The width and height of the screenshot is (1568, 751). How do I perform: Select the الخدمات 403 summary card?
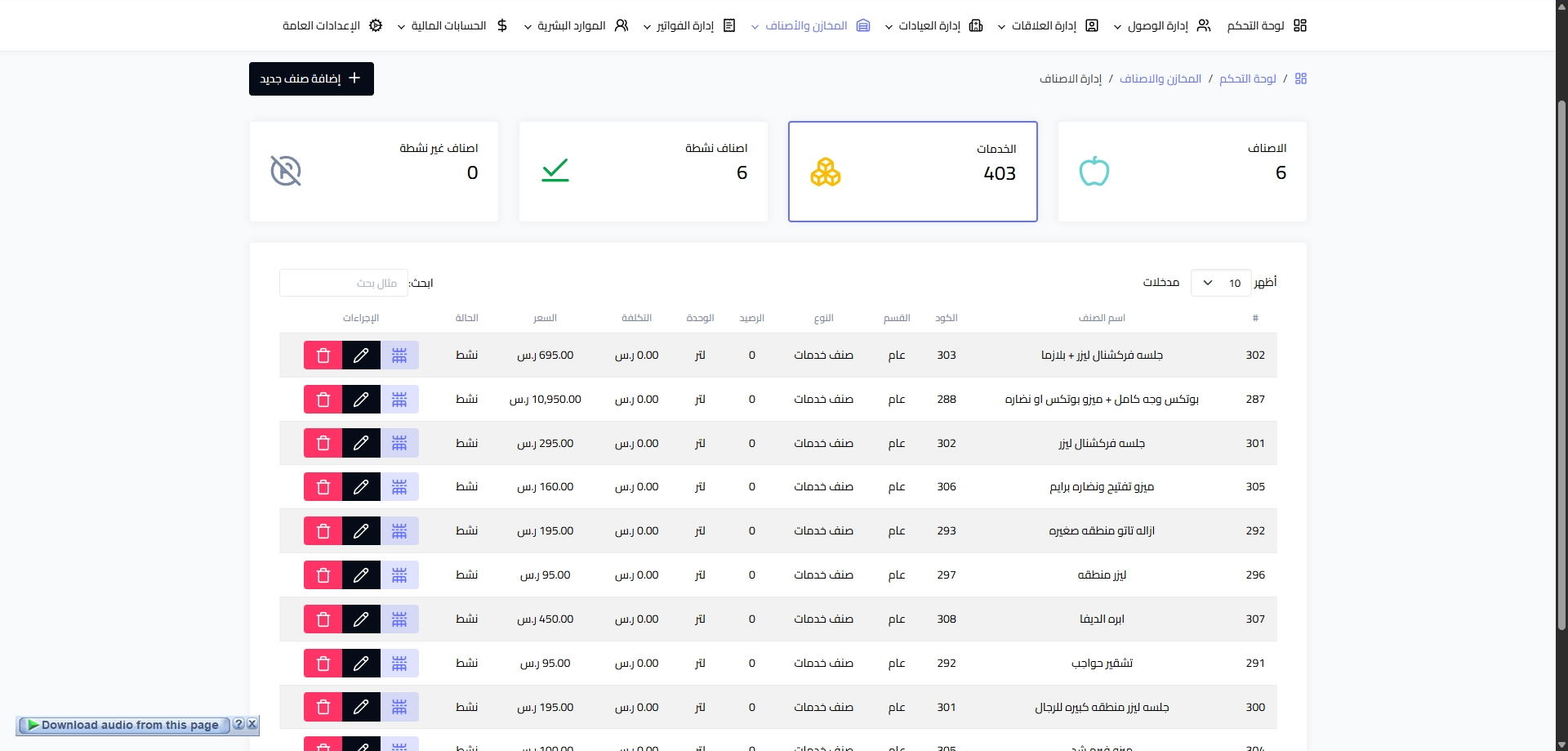coord(913,172)
